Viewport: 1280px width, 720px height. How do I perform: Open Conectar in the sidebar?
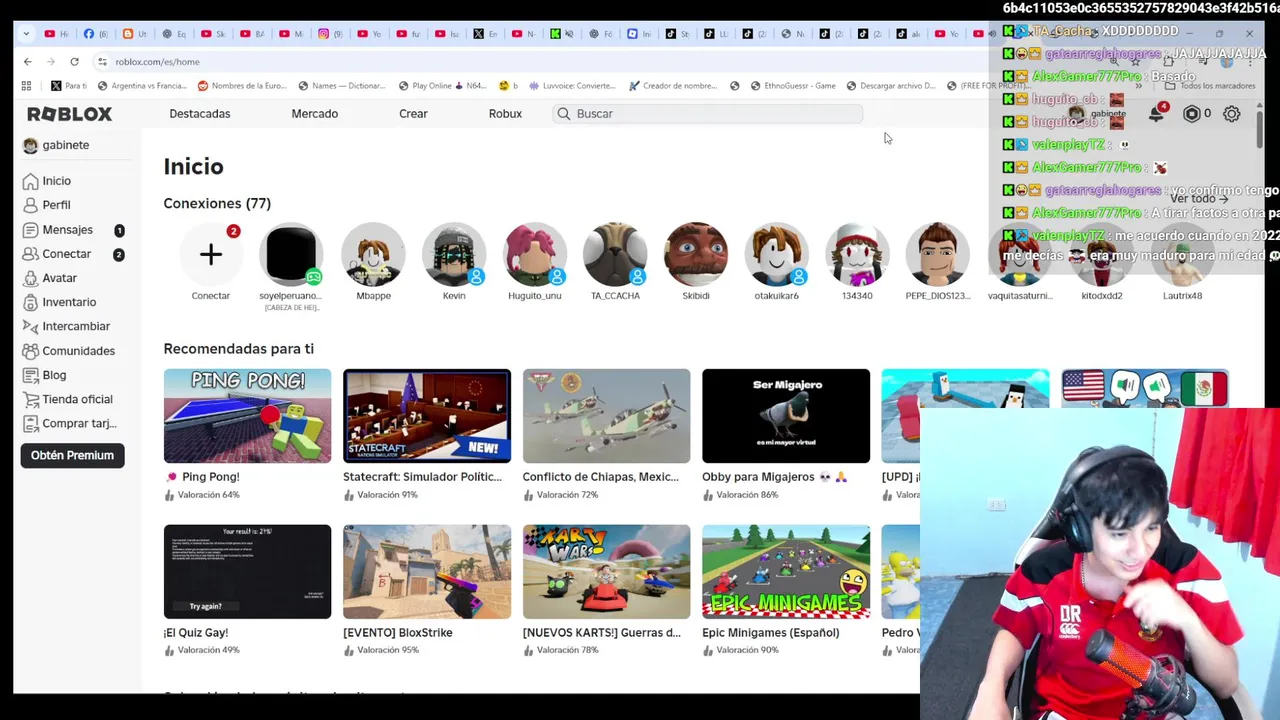[57, 254]
